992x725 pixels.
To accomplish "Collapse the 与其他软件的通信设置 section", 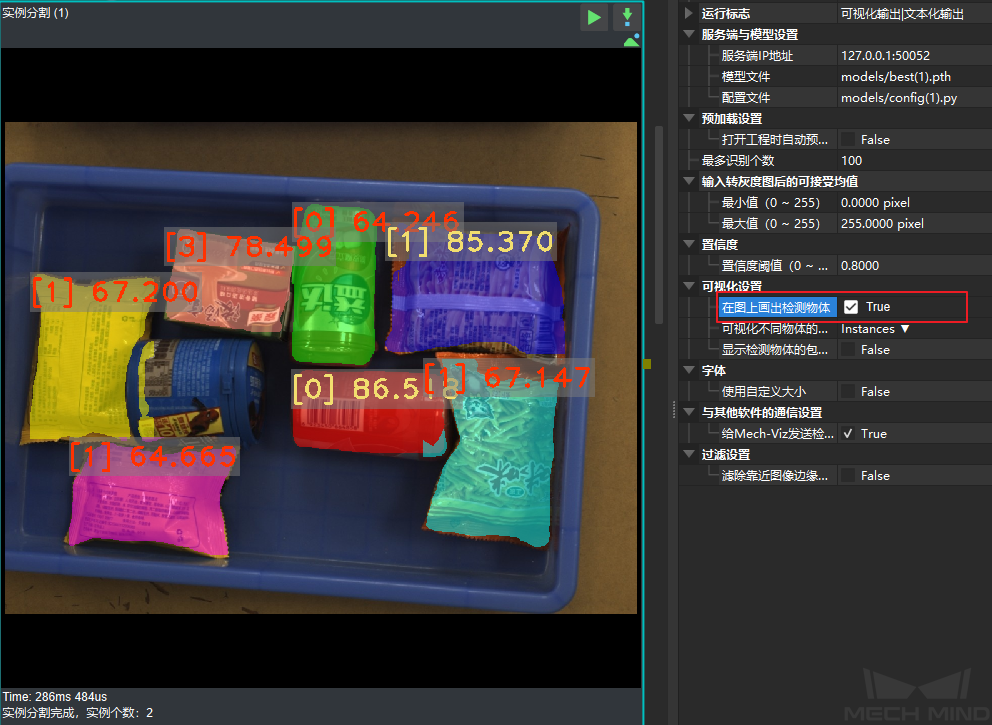I will tap(689, 412).
